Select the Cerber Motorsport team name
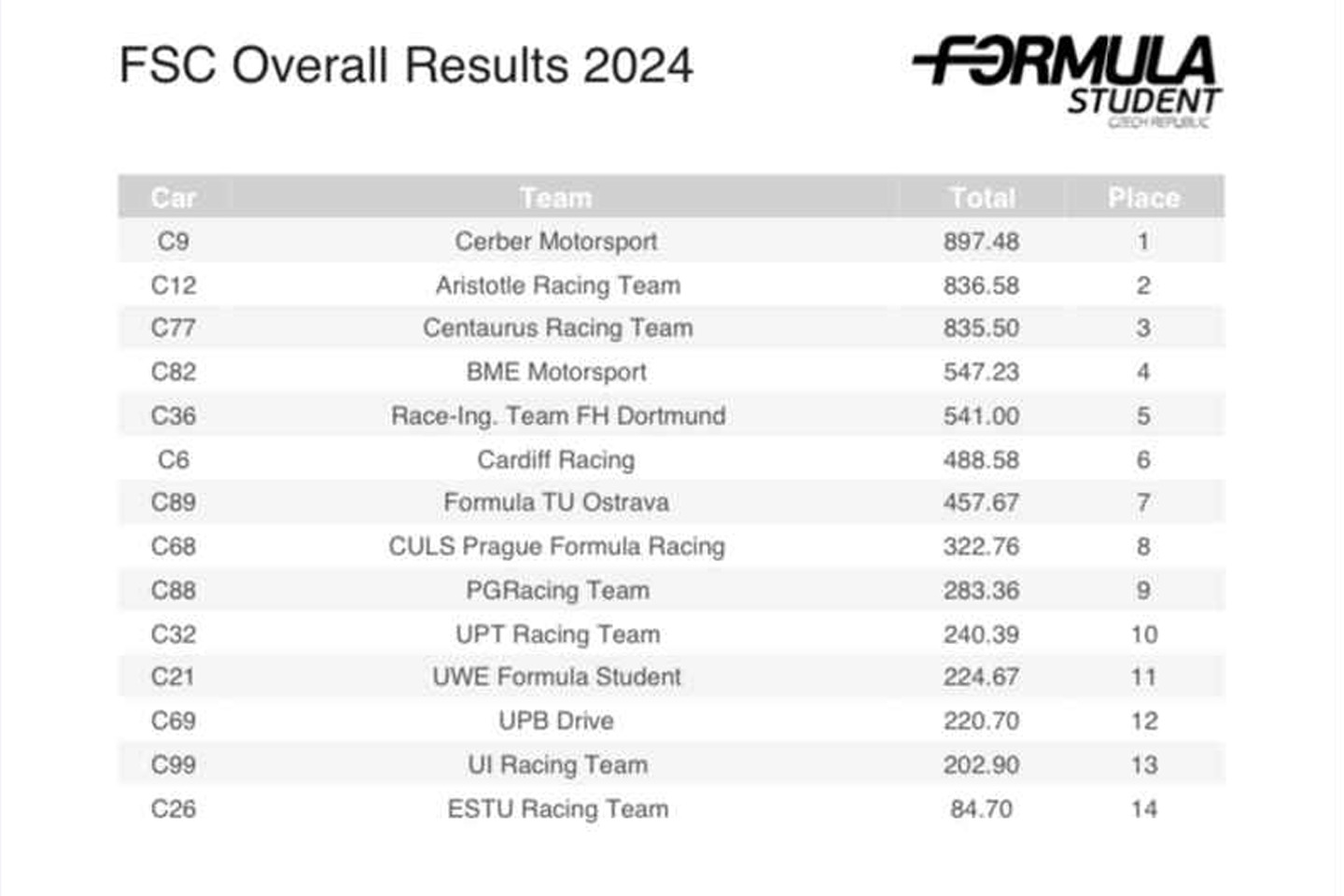 (556, 242)
